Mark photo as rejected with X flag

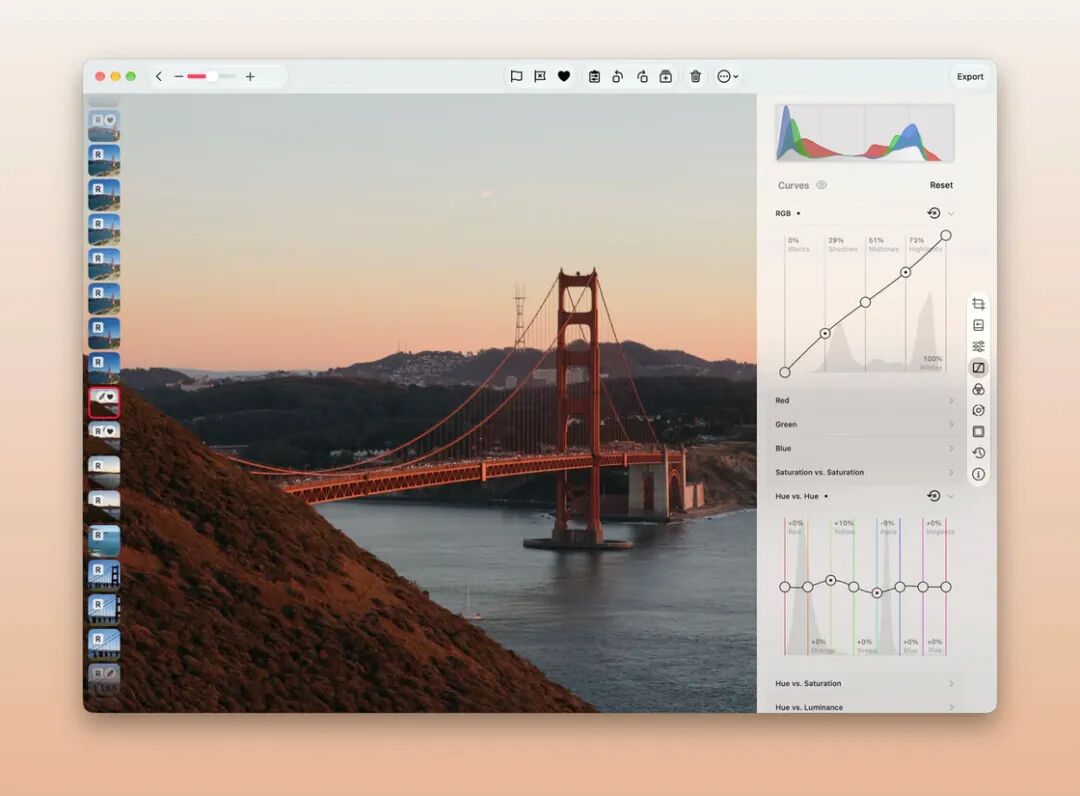pyautogui.click(x=540, y=76)
